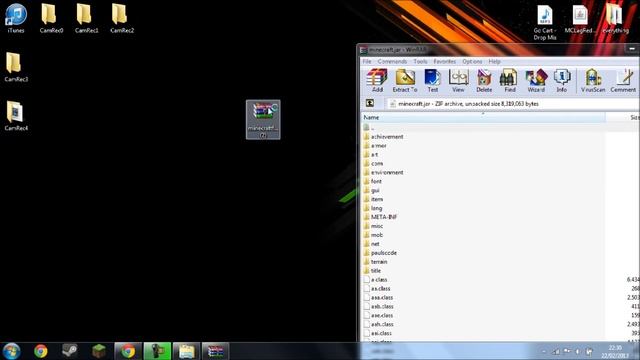Select the title folder
The image size is (640, 360).
click(x=372, y=271)
